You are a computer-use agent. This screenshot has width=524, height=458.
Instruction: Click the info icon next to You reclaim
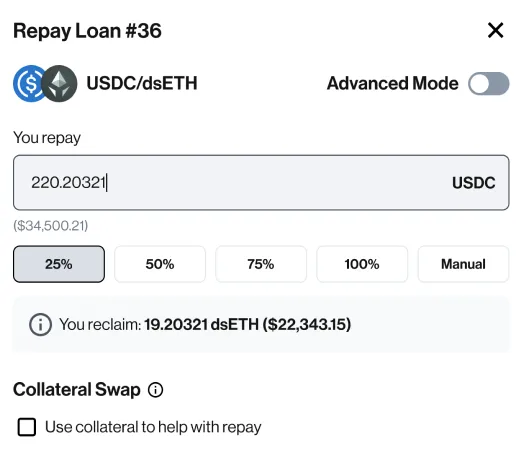click(40, 324)
